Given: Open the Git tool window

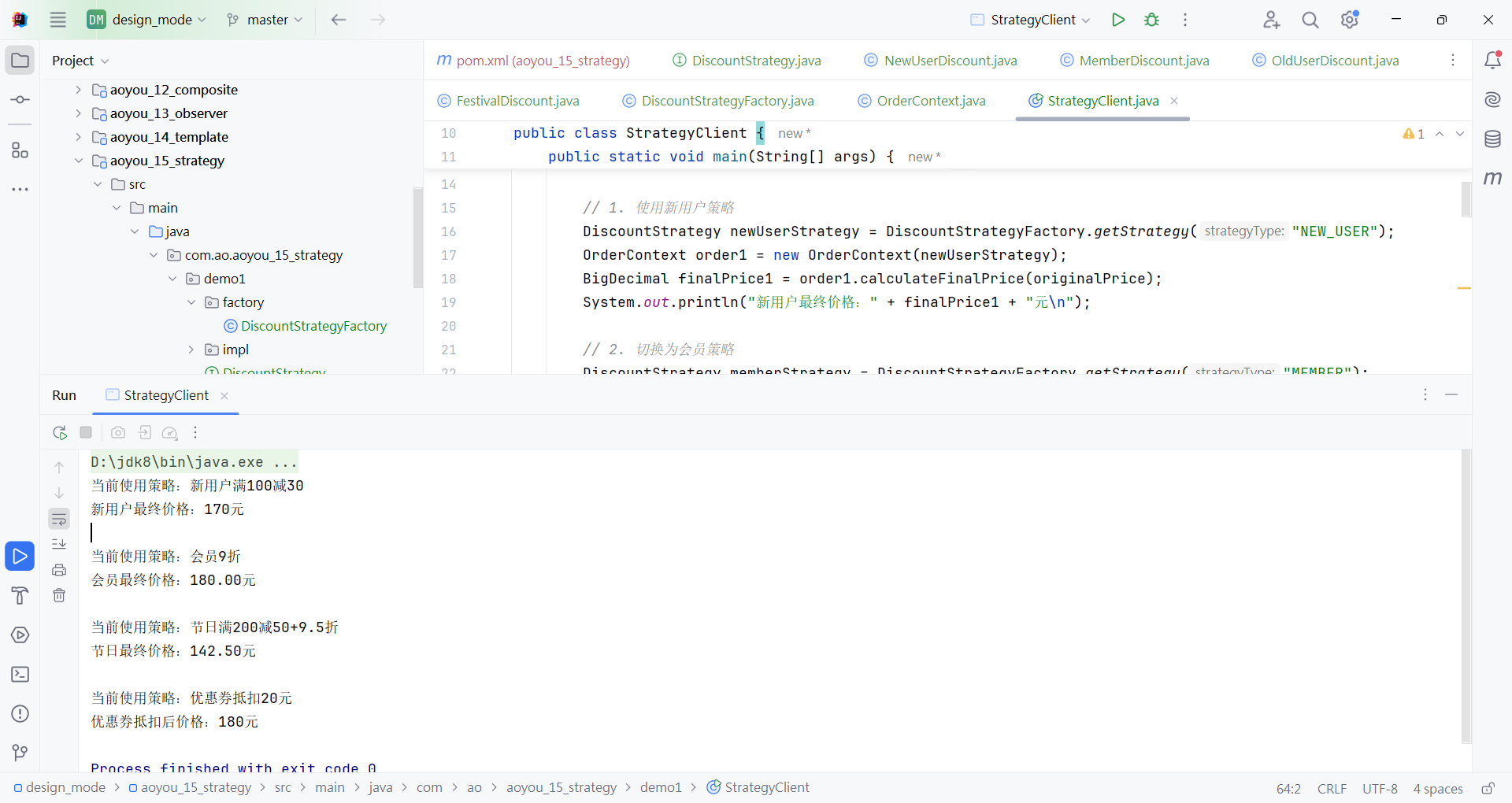Looking at the screenshot, I should click(x=20, y=753).
